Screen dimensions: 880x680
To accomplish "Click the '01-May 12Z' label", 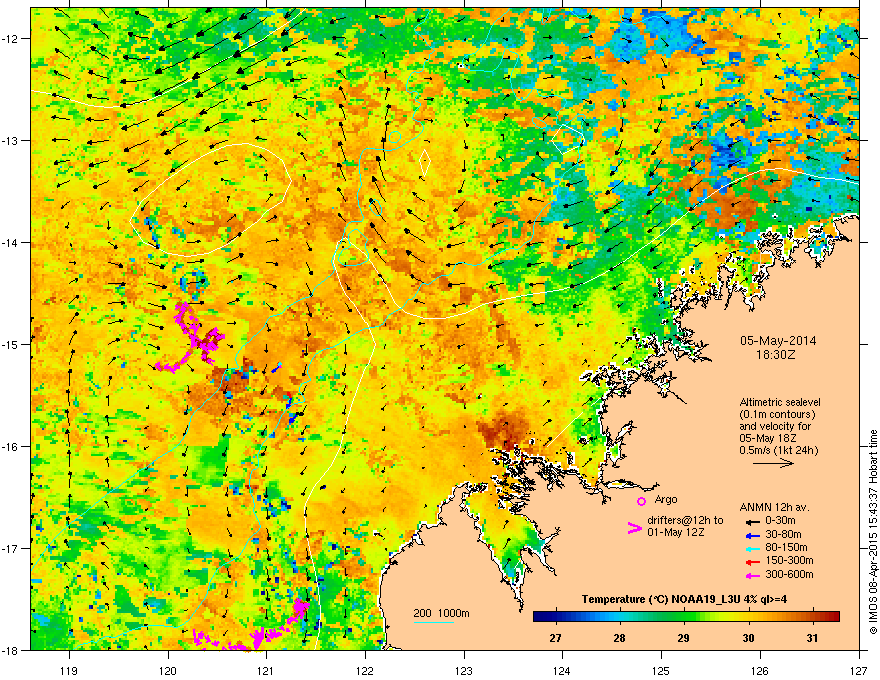I will pyautogui.click(x=675, y=532).
